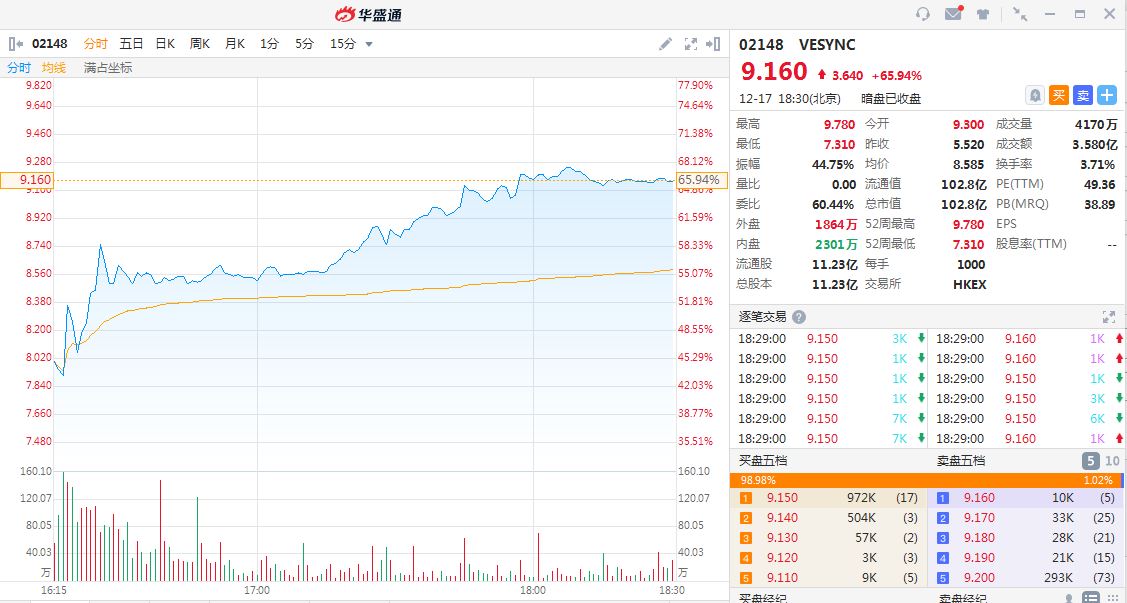
Task: Click the blue 卖 sell button
Action: [1083, 95]
